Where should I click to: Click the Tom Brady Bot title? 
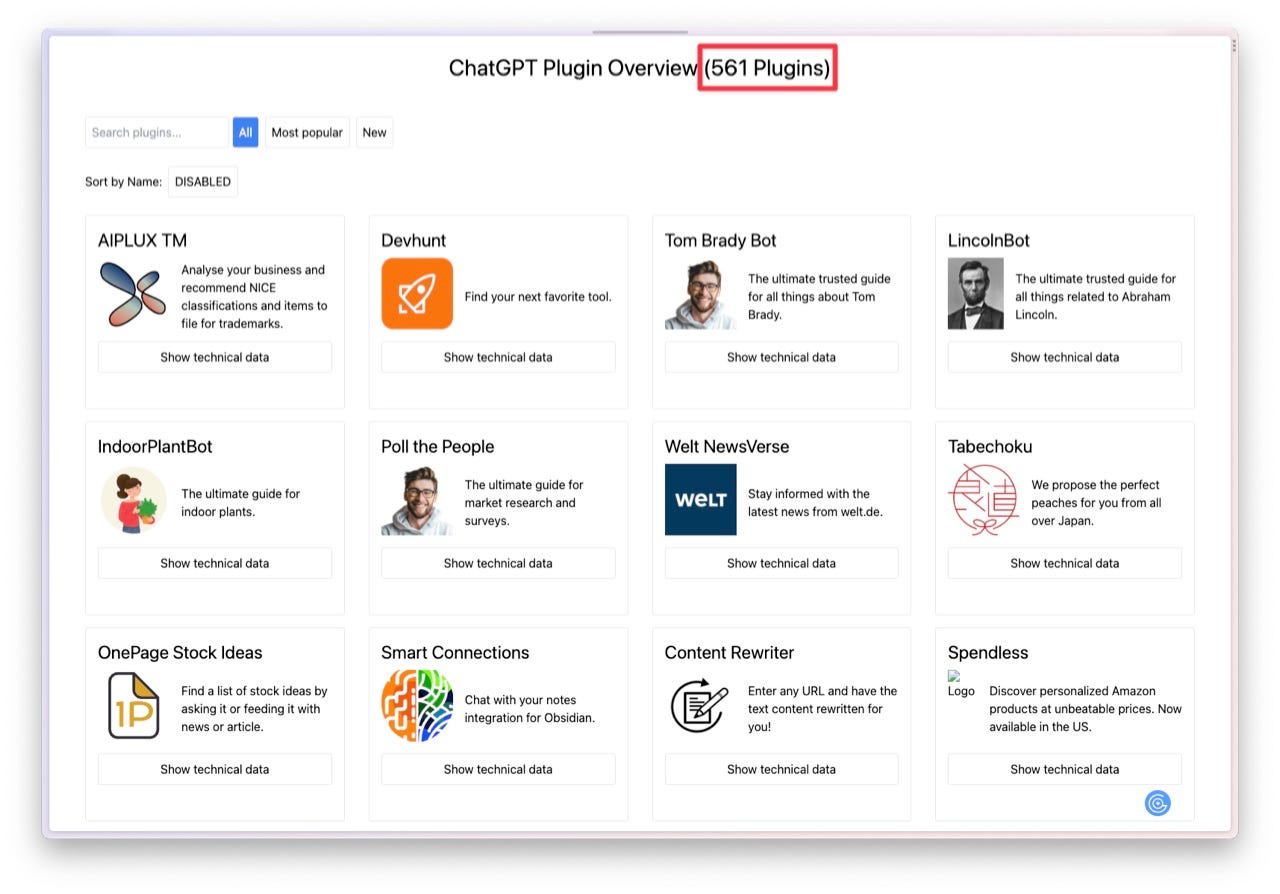(x=721, y=240)
